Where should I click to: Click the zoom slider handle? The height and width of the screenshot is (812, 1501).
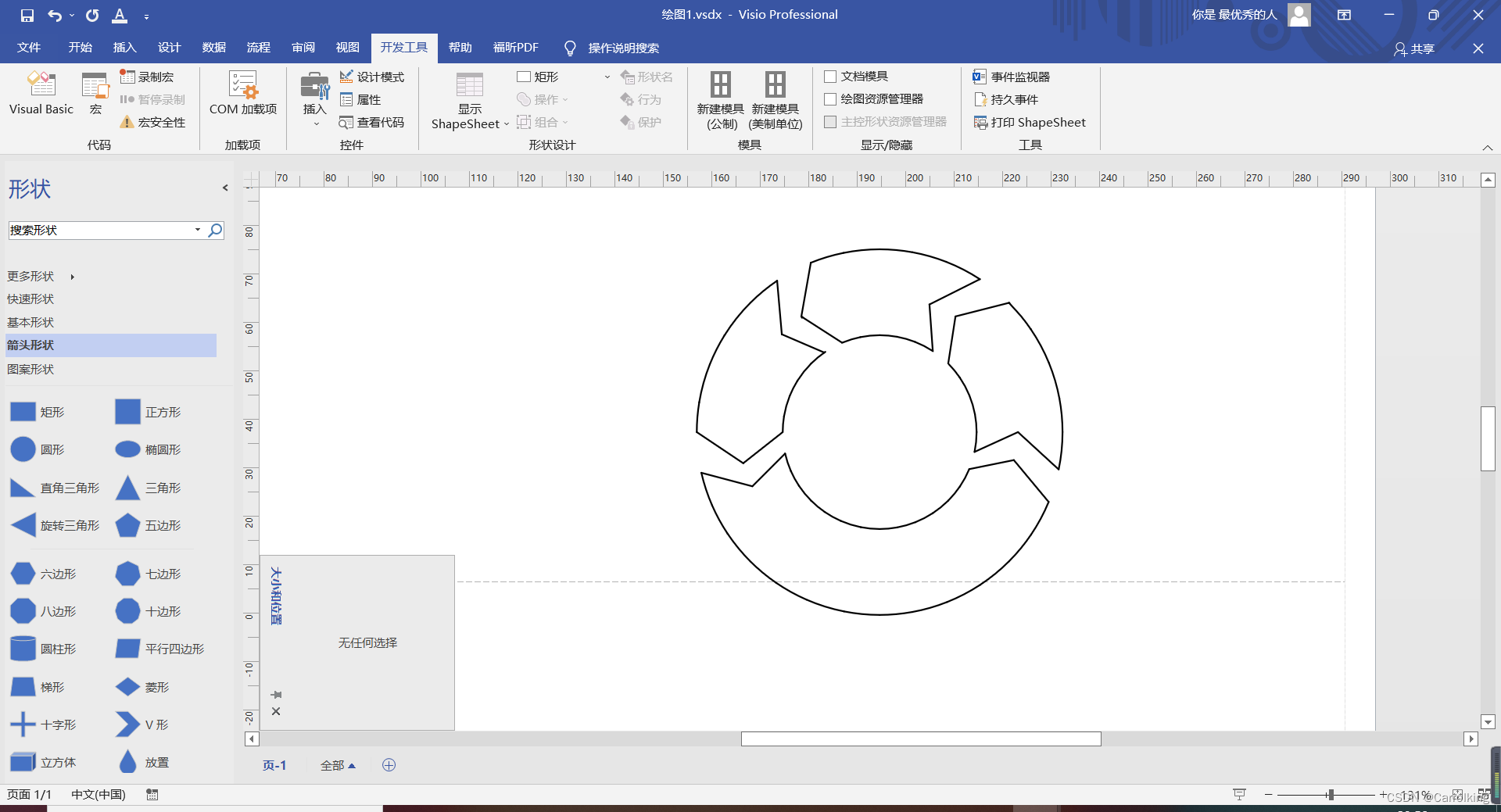point(1330,795)
